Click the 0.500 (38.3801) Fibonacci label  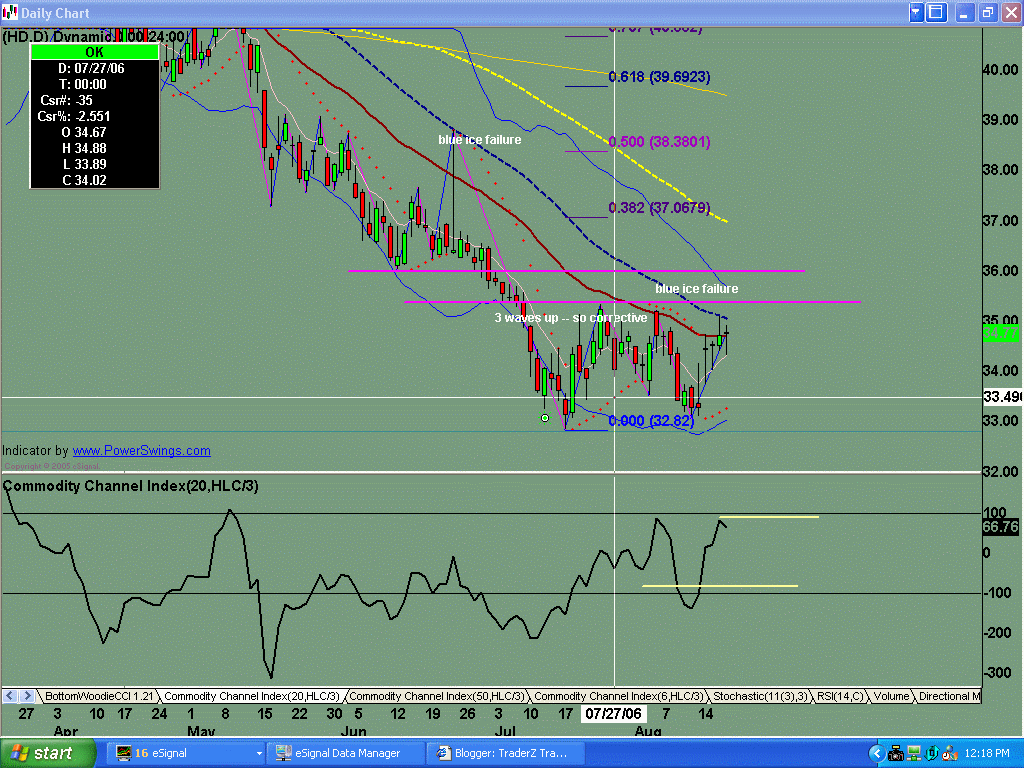tap(659, 142)
